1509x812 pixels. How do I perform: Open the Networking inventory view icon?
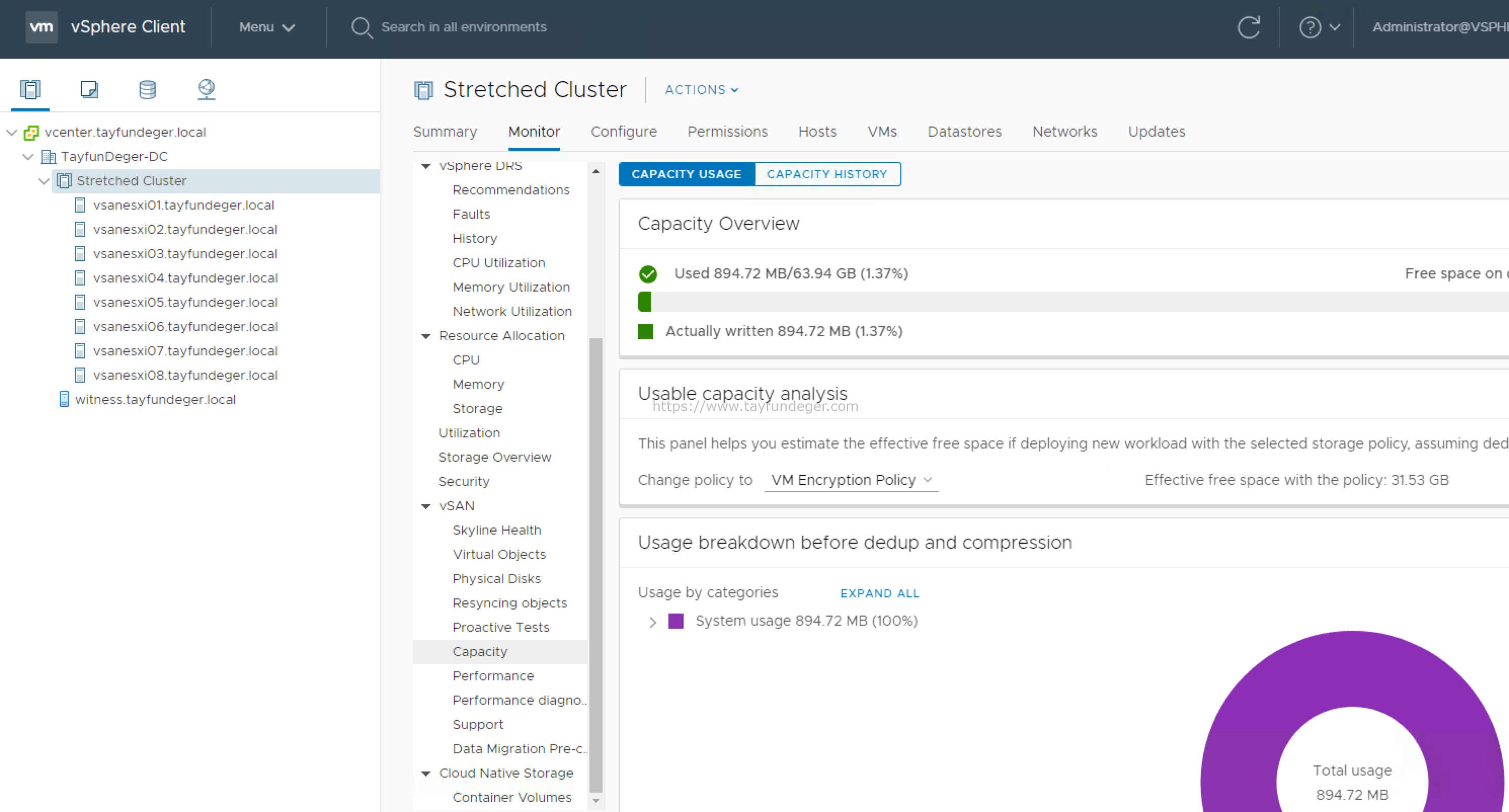point(206,89)
